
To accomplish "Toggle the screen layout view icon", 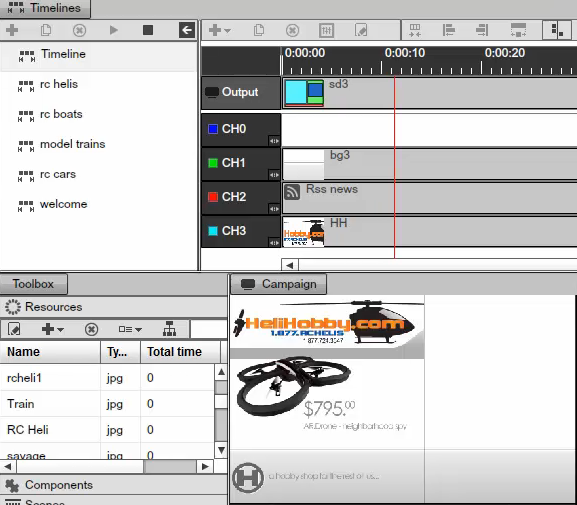I will click(x=557, y=30).
